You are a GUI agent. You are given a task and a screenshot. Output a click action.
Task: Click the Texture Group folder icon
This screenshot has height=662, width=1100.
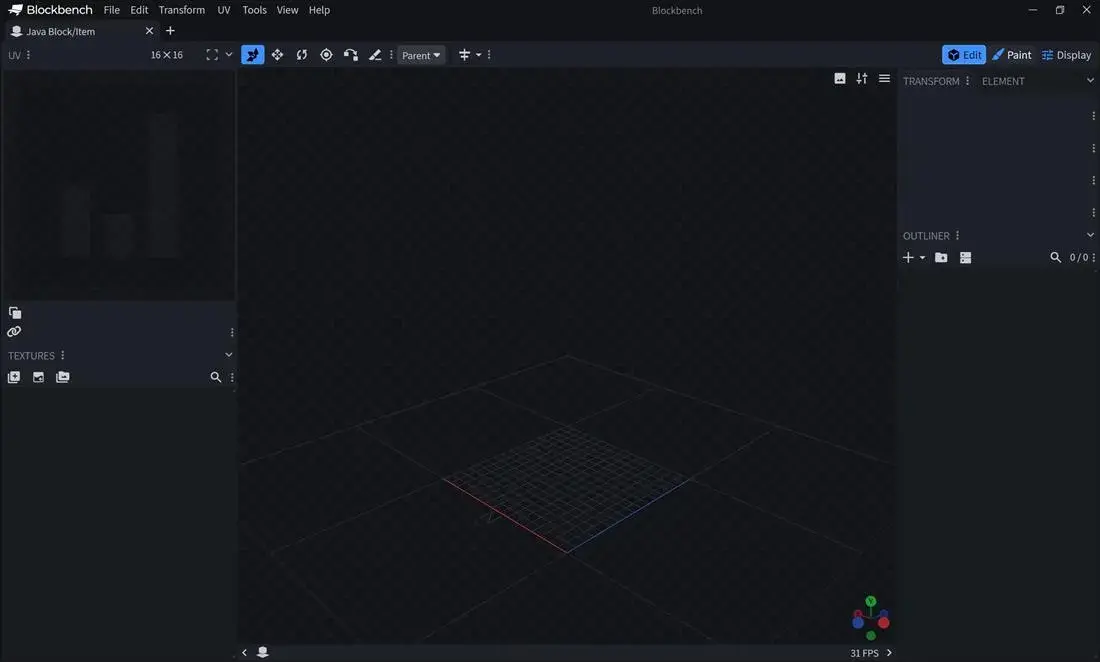tap(62, 377)
